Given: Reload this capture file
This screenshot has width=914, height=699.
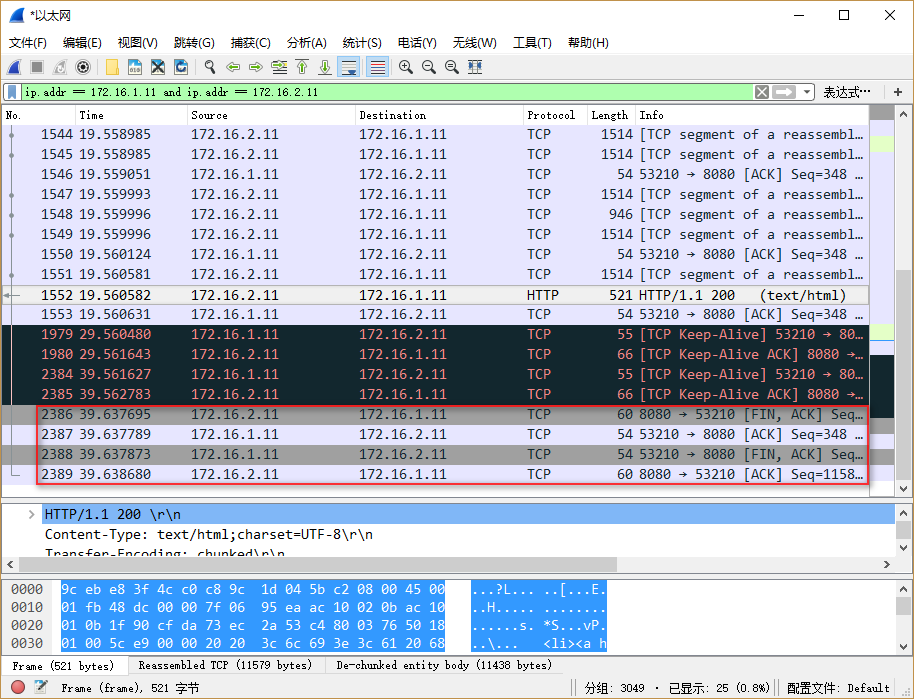Looking at the screenshot, I should click(181, 67).
